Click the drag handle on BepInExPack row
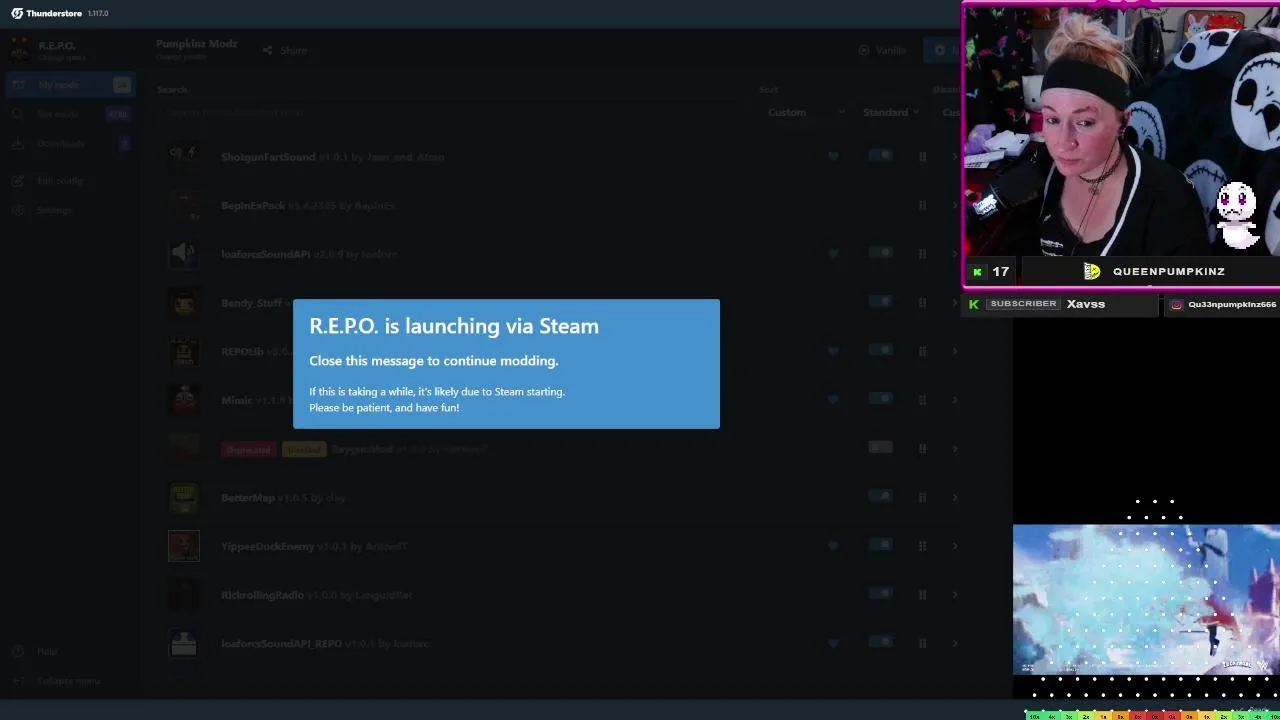The height and width of the screenshot is (720, 1280). pyautogui.click(x=922, y=205)
